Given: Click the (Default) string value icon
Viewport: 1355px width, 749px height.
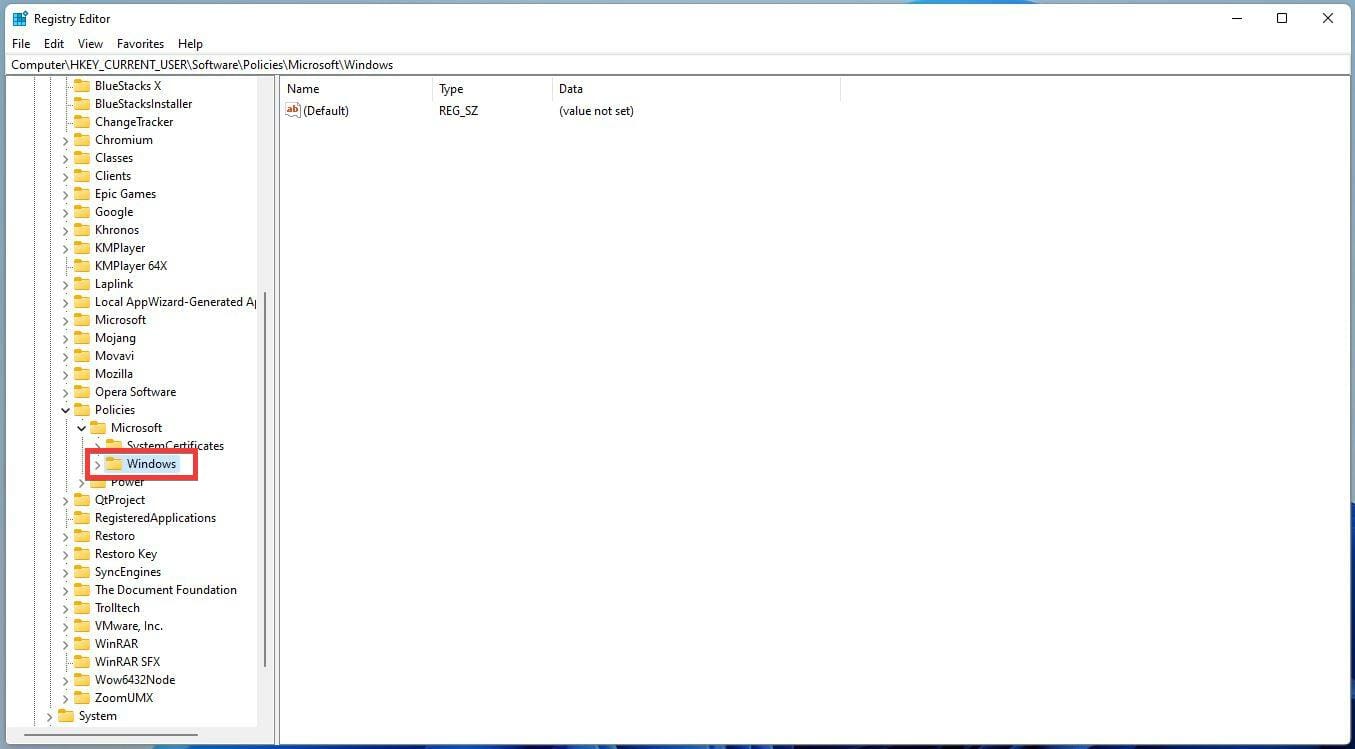Looking at the screenshot, I should [x=292, y=110].
